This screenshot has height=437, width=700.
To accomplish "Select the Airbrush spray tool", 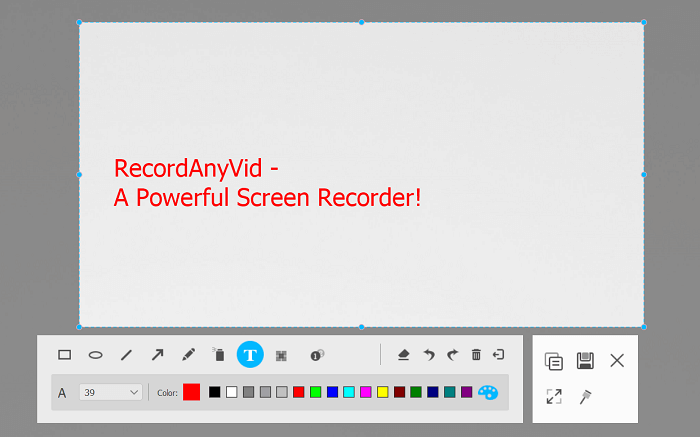I will [219, 354].
